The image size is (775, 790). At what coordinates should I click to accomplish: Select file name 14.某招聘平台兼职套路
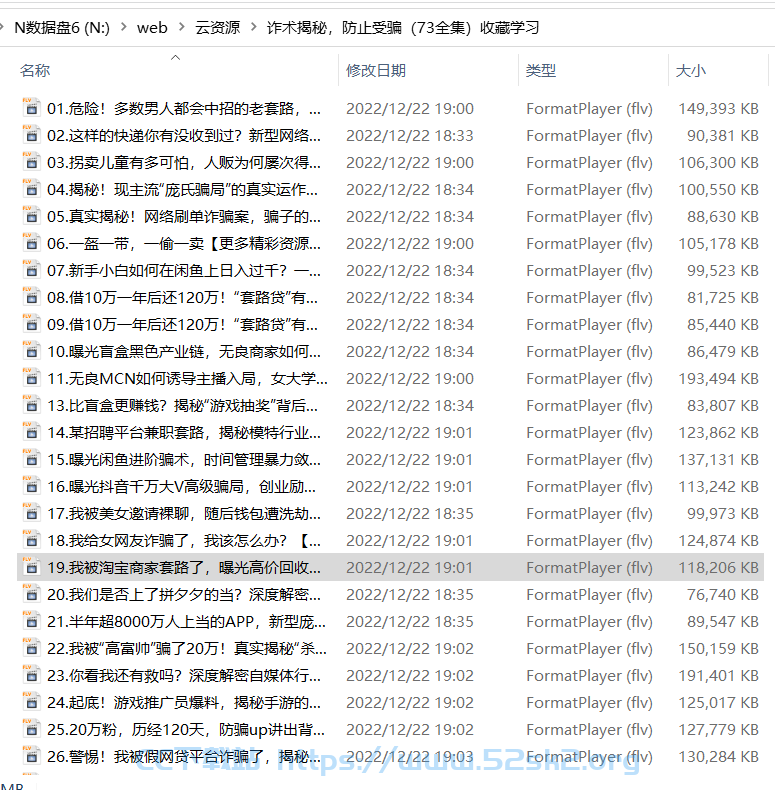click(183, 432)
